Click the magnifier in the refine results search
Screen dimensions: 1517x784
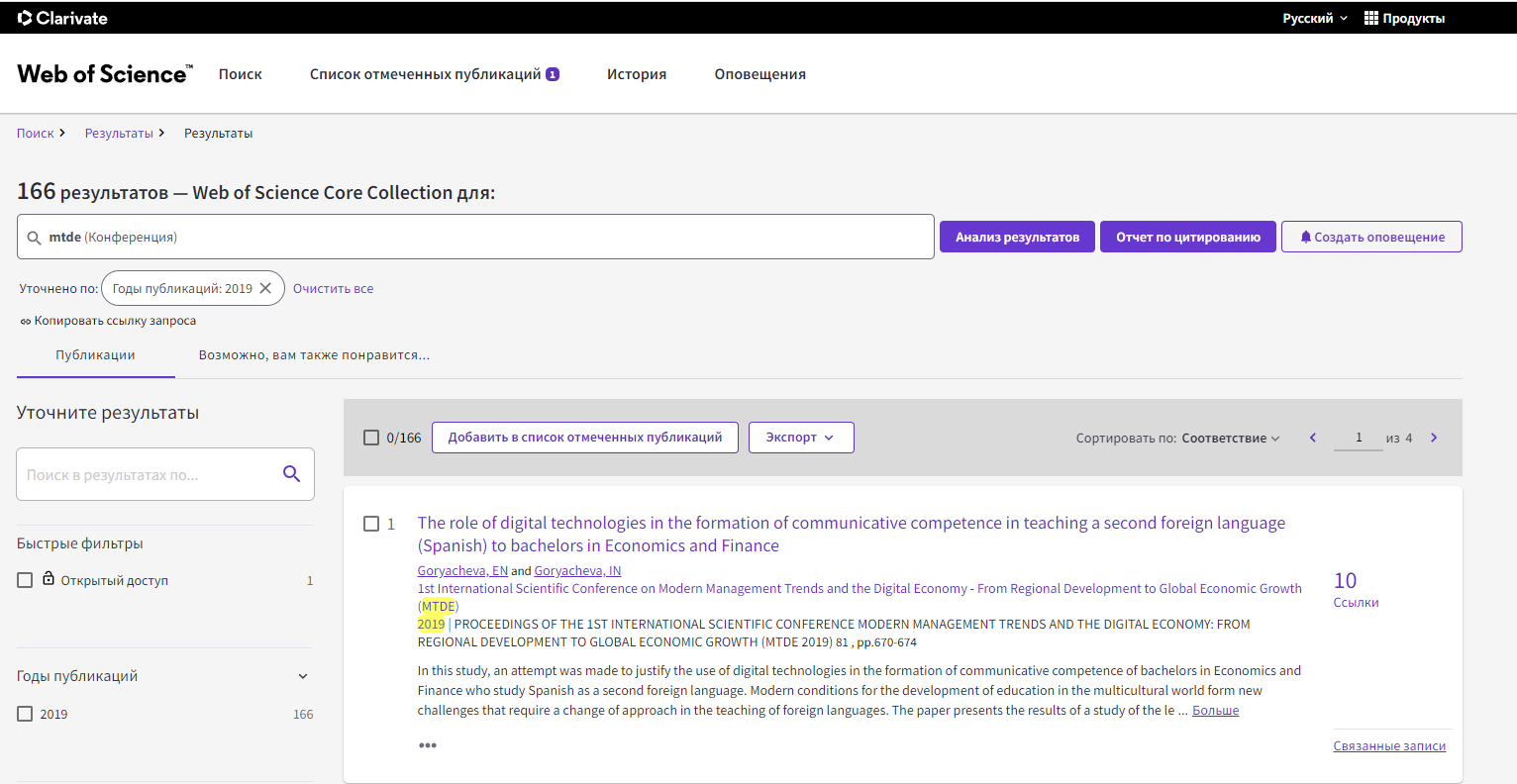point(291,474)
